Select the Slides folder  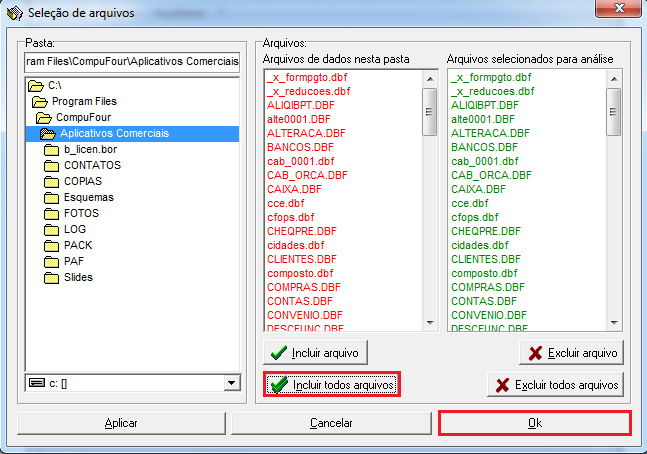(78, 278)
